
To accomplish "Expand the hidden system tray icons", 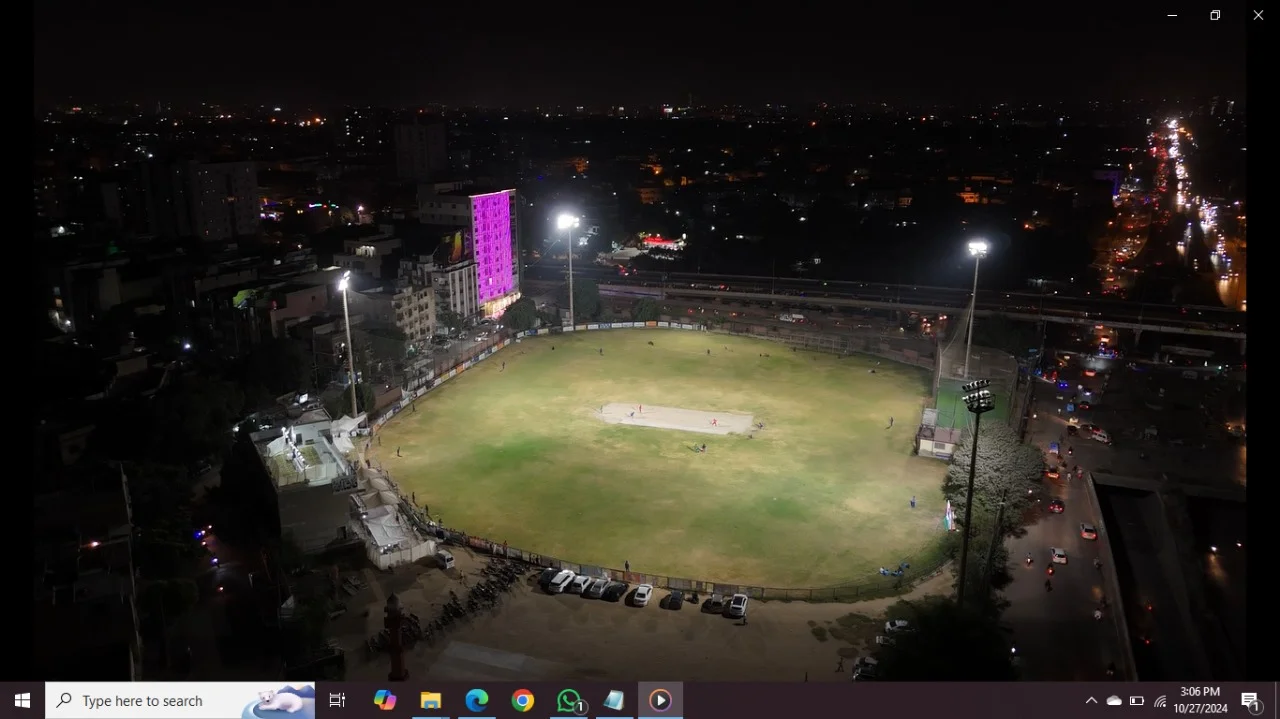I will click(x=1091, y=701).
